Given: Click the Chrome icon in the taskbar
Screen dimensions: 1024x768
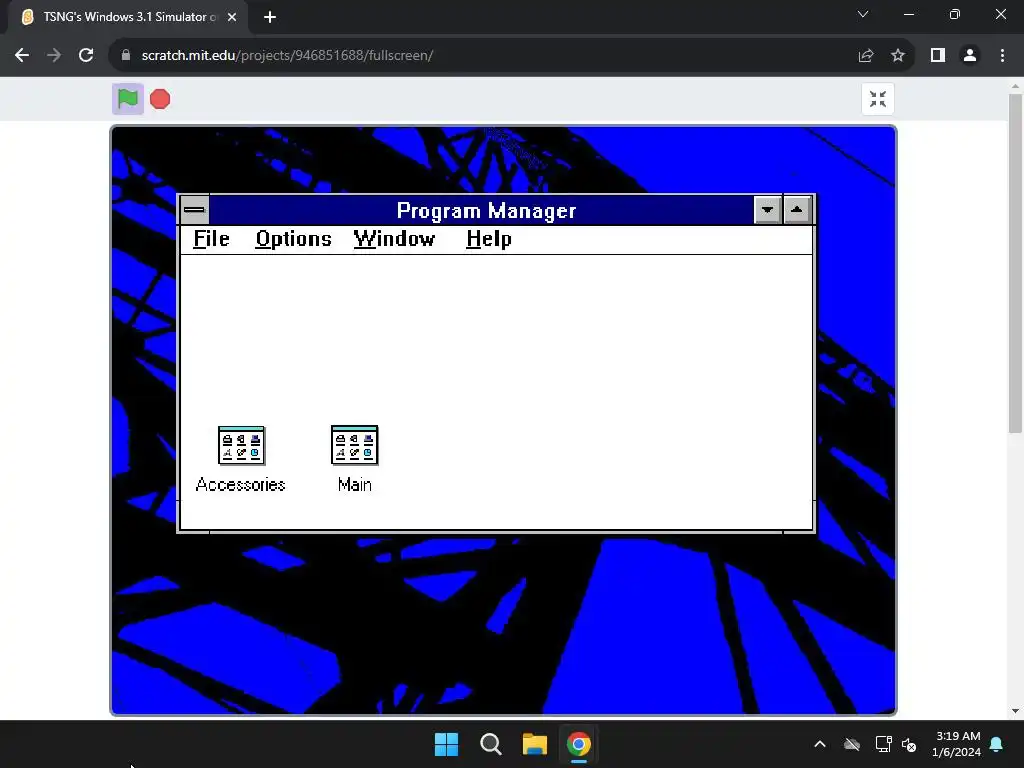Looking at the screenshot, I should [x=579, y=744].
